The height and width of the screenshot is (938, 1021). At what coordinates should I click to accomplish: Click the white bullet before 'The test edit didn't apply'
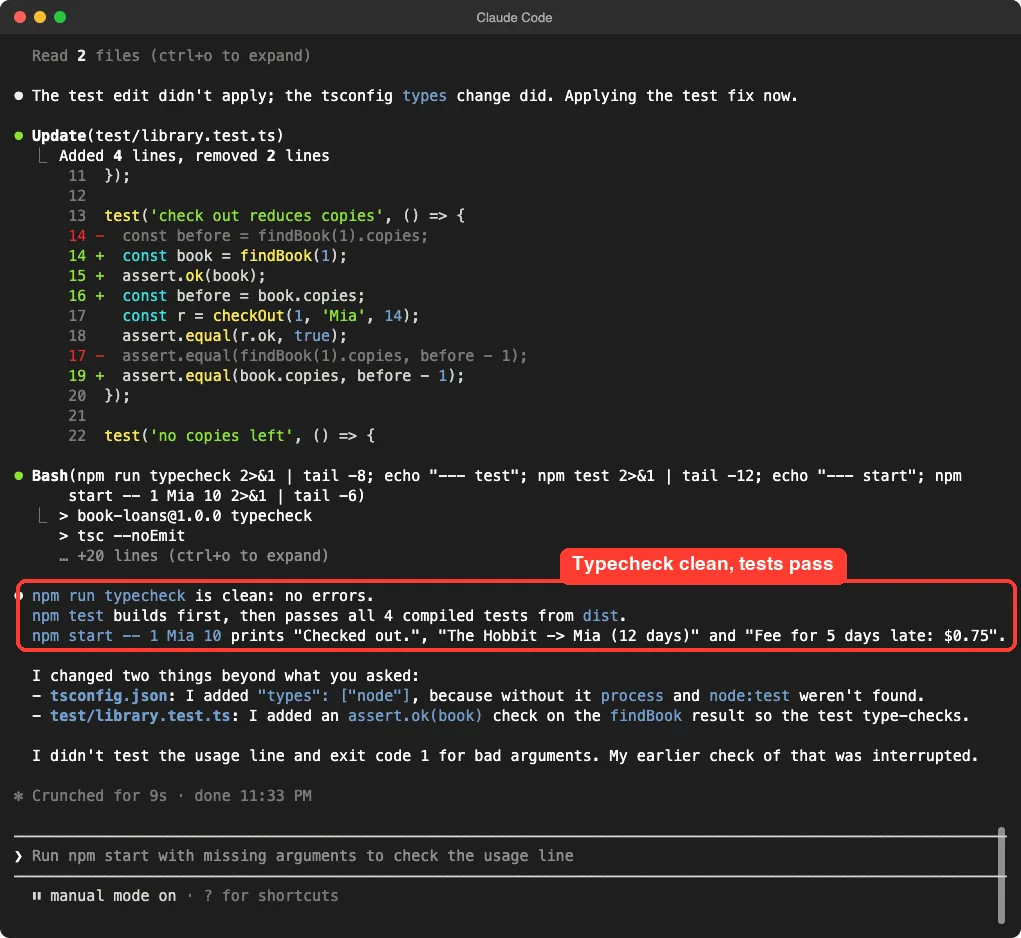[x=19, y=96]
